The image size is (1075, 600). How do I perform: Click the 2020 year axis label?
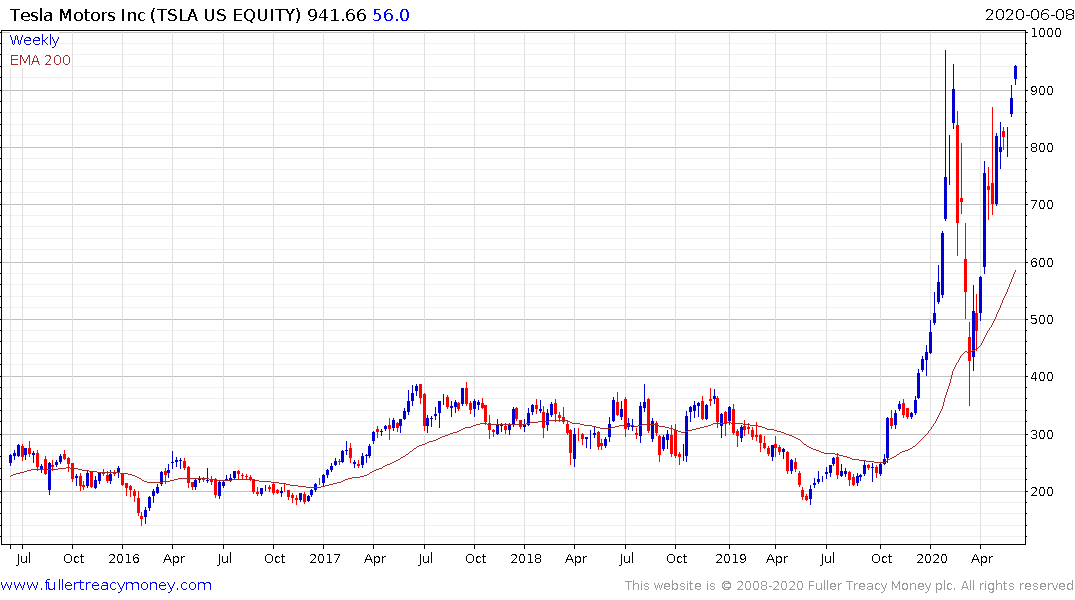click(x=932, y=558)
